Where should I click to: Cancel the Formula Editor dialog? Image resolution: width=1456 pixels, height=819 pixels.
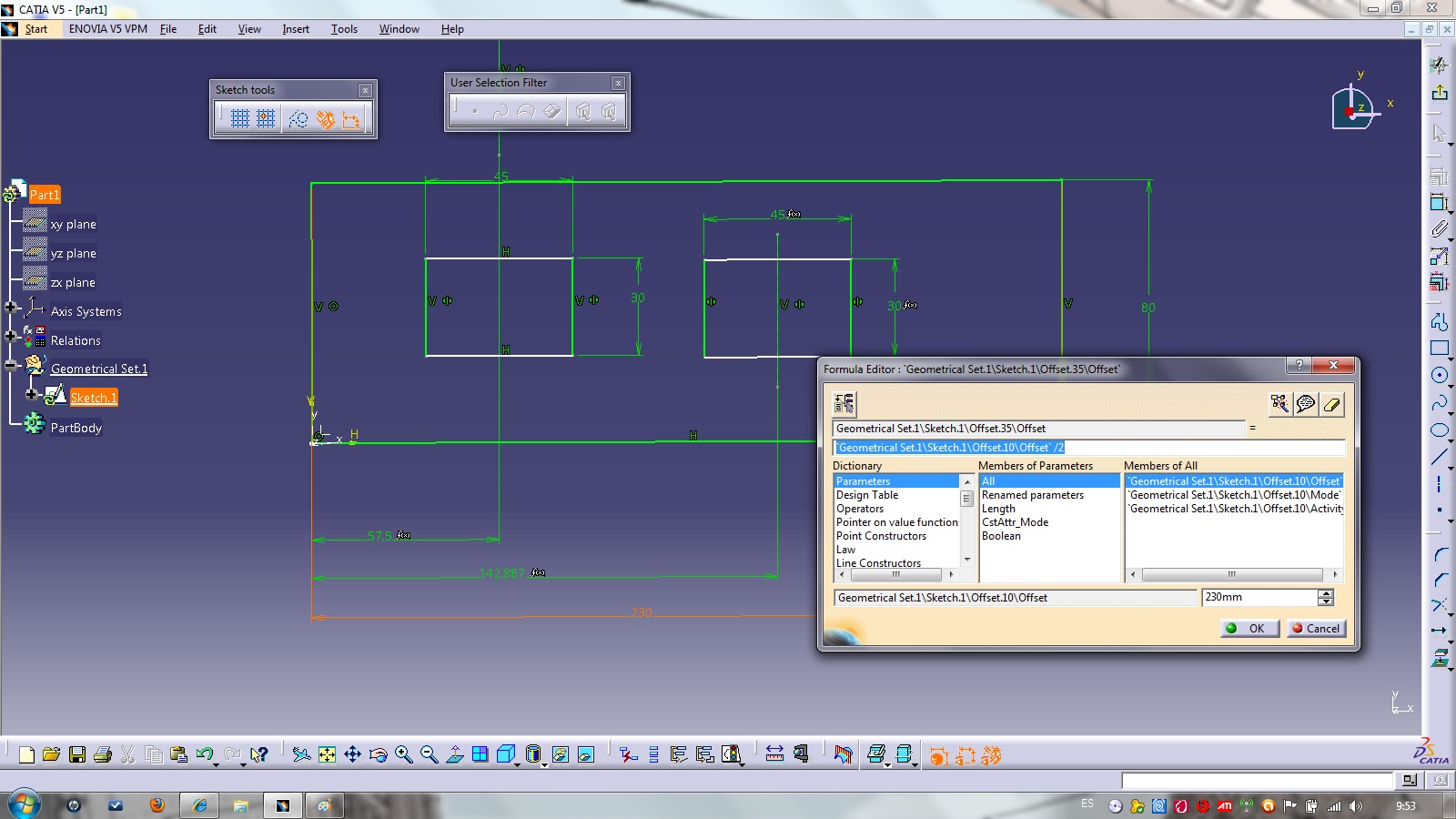1316,628
